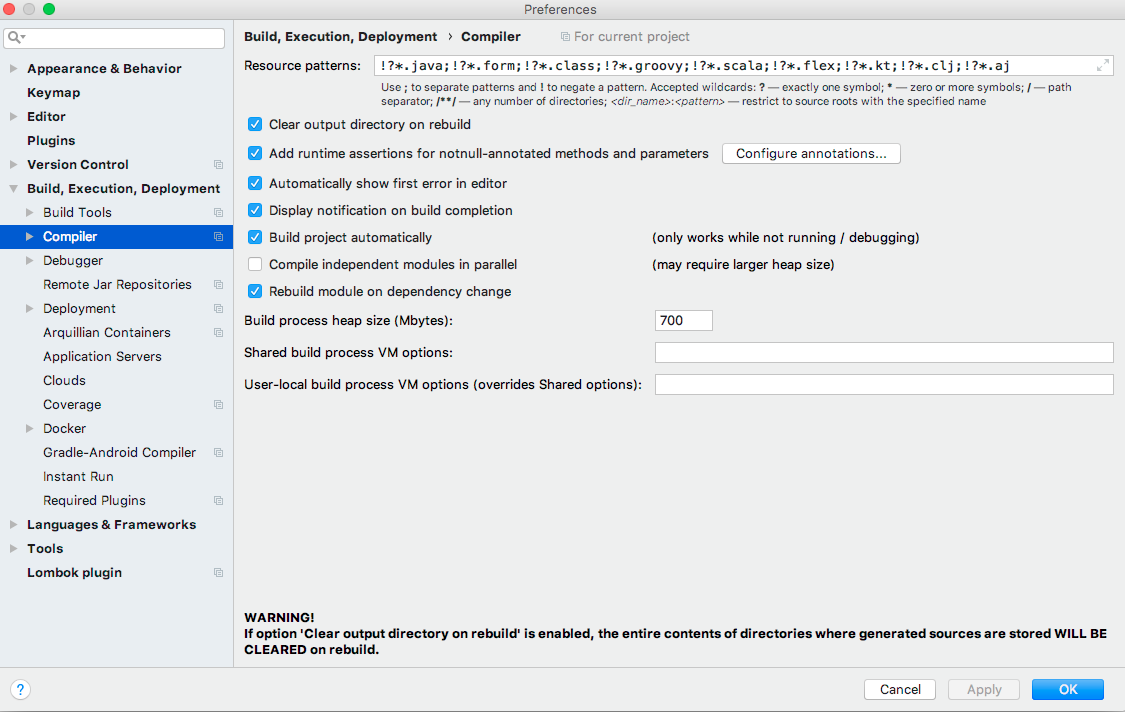Expand Compiler subtree arrow
The width and height of the screenshot is (1125, 712).
pos(29,236)
